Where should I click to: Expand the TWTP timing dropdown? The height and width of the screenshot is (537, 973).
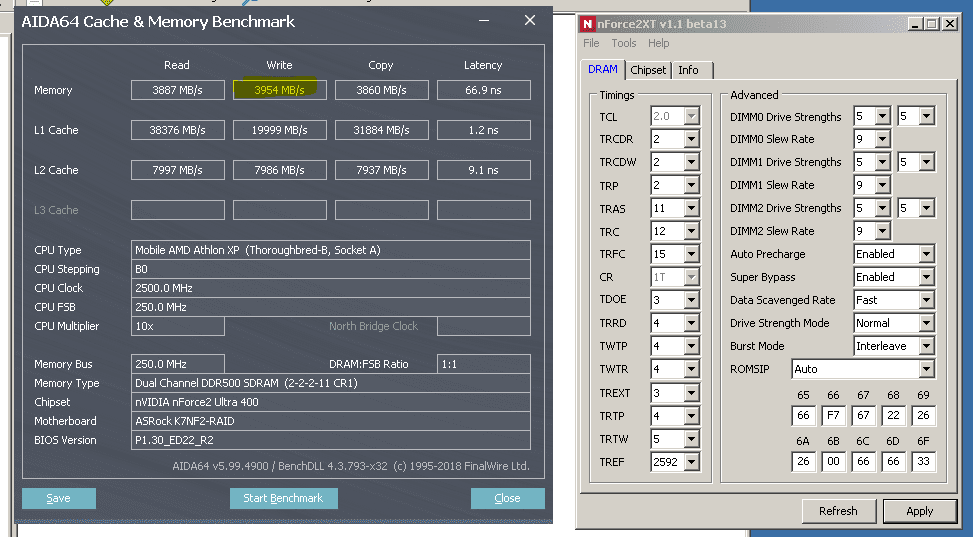691,346
